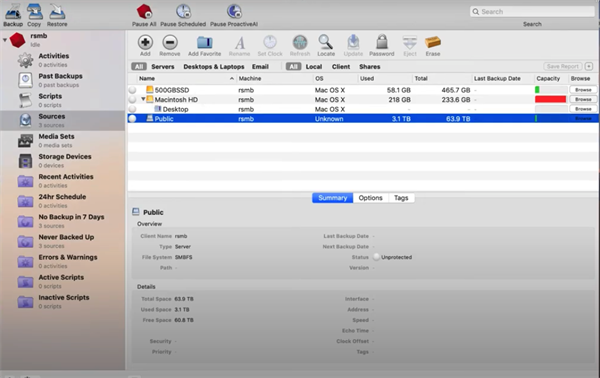Screen dimensions: 600x378
Task: Click the Restore toolbar icon
Action: [57, 12]
